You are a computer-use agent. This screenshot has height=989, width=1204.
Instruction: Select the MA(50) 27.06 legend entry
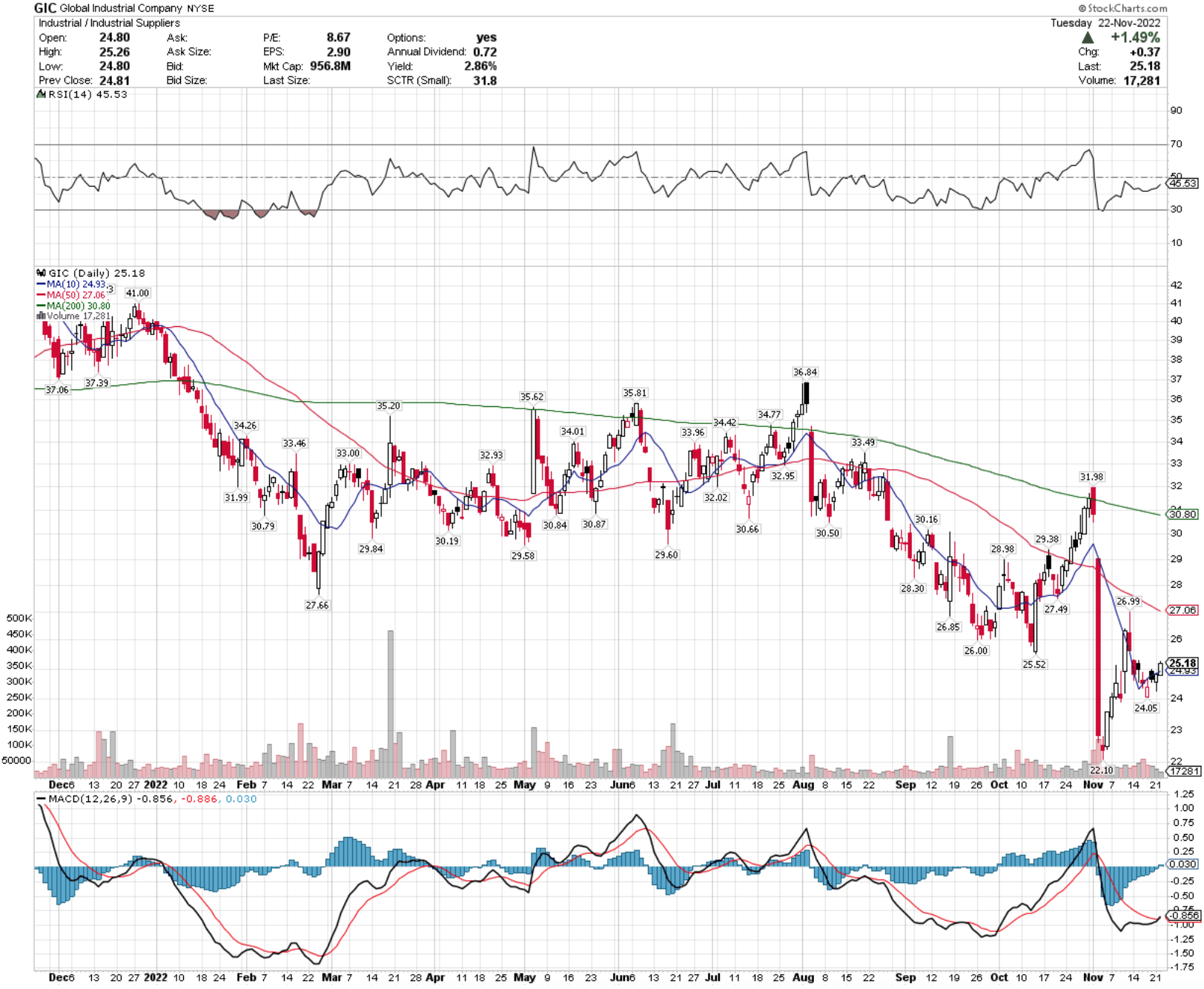[70, 295]
